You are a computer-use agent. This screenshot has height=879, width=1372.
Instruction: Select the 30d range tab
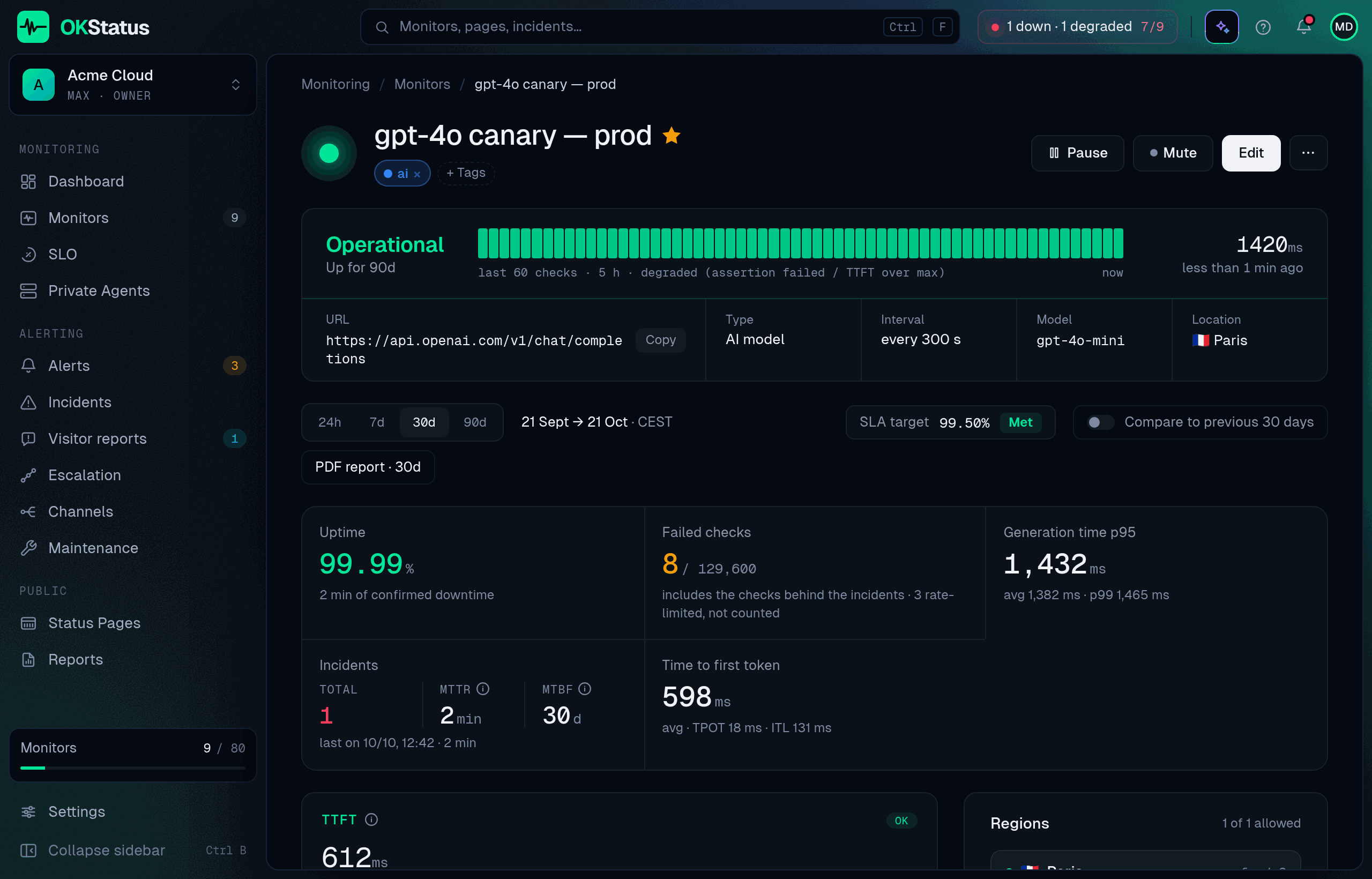point(424,422)
